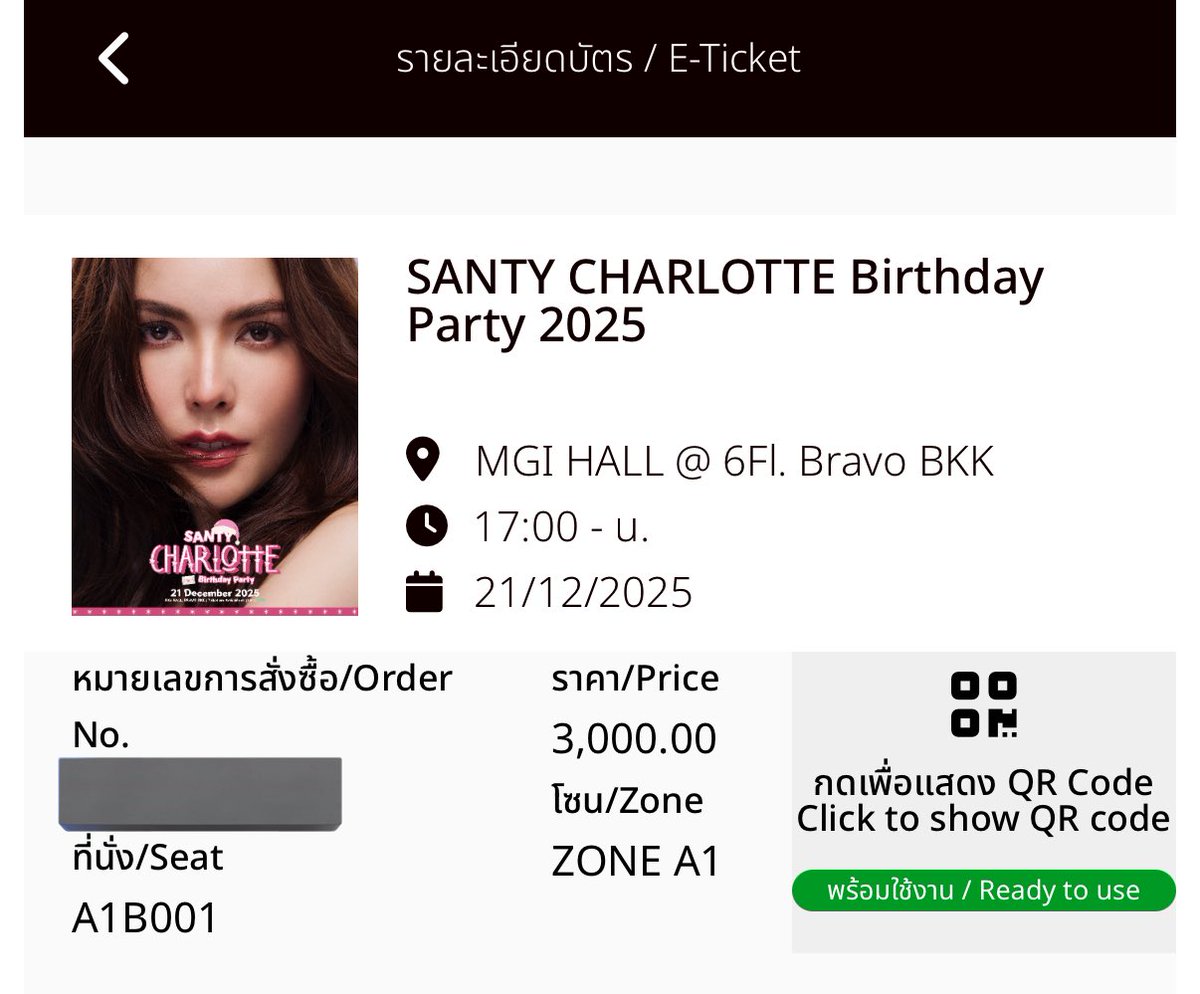Click the event title 'SANTY CHARLOTTE Birthday Party 2025'
The image size is (1200, 994).
tap(724, 301)
